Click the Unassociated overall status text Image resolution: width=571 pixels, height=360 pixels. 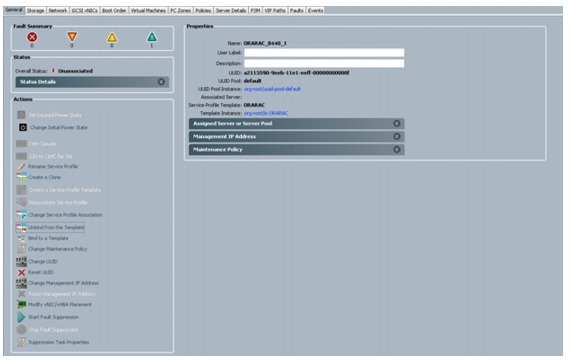[x=75, y=71]
